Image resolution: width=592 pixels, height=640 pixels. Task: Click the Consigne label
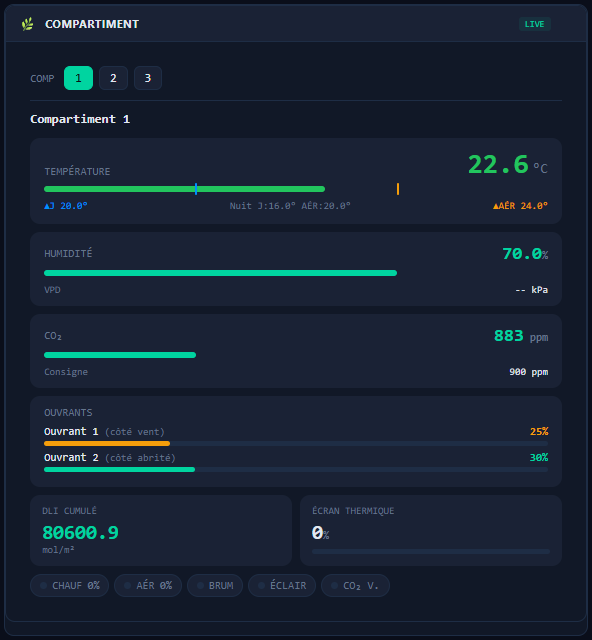tap(66, 372)
